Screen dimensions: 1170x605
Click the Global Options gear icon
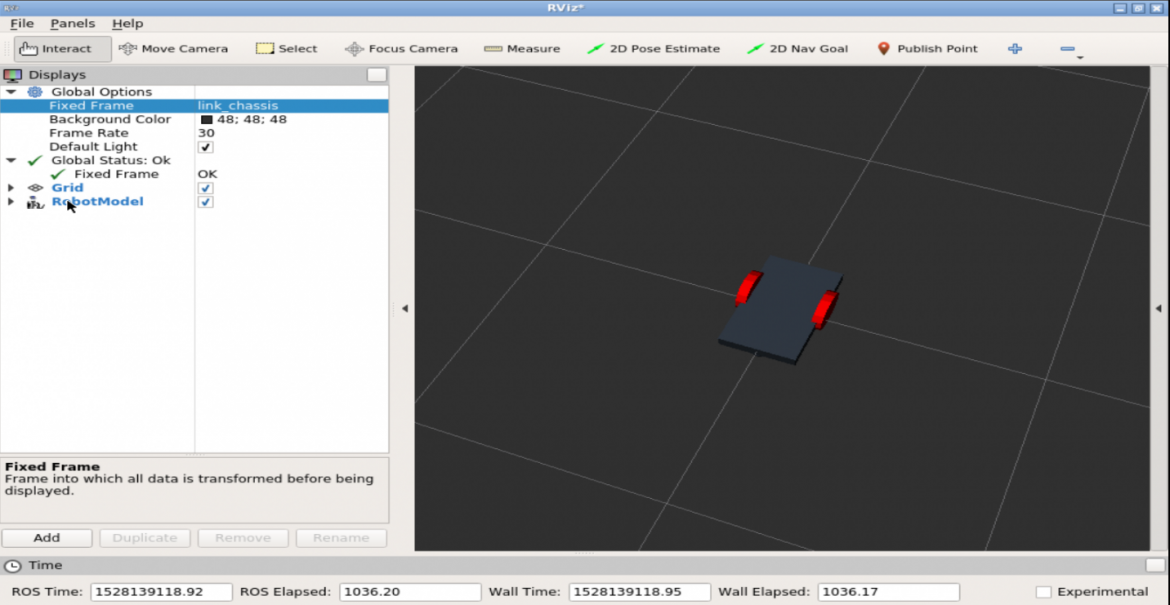click(x=34, y=92)
